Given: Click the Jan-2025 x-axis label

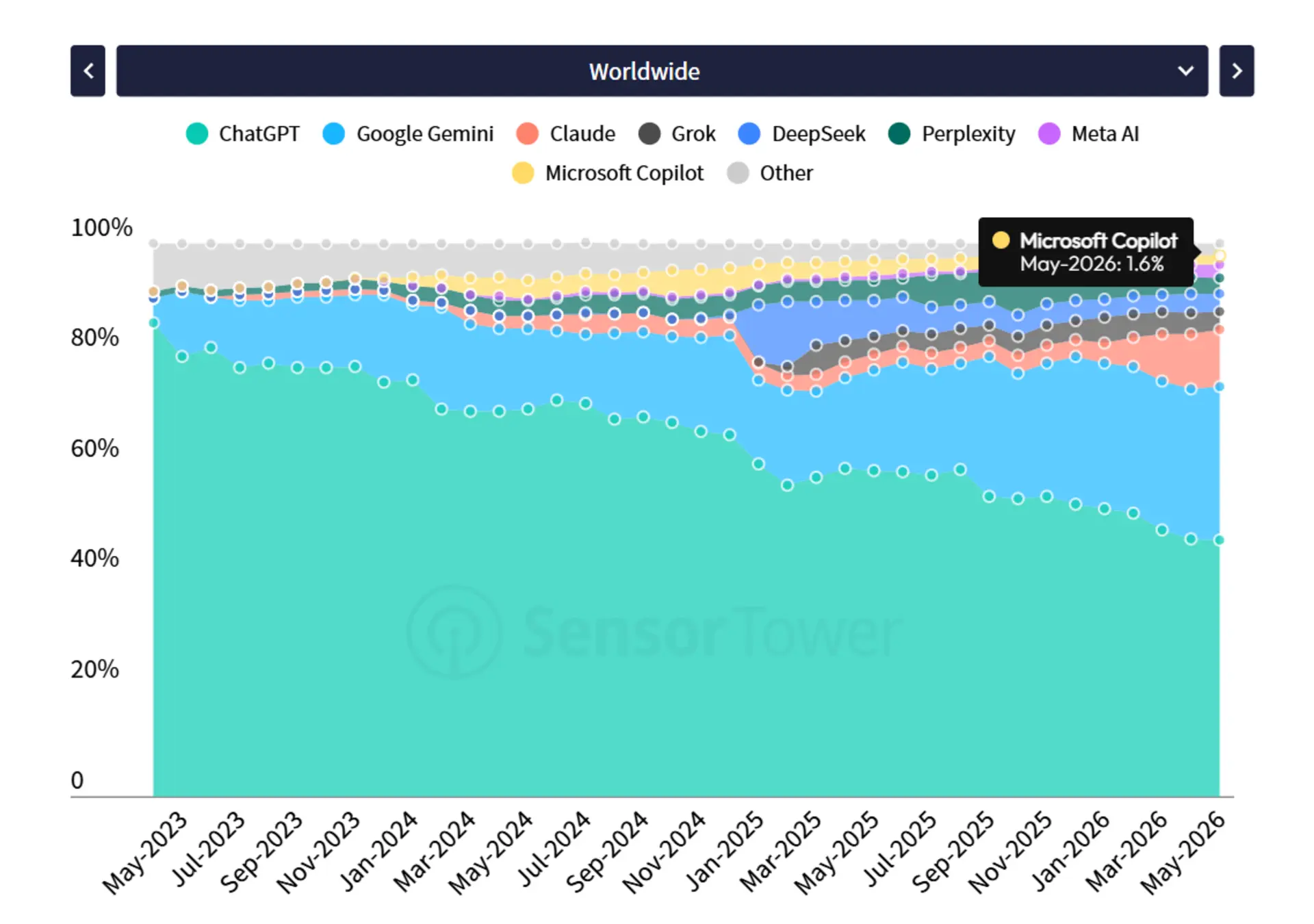Looking at the screenshot, I should 723,852.
